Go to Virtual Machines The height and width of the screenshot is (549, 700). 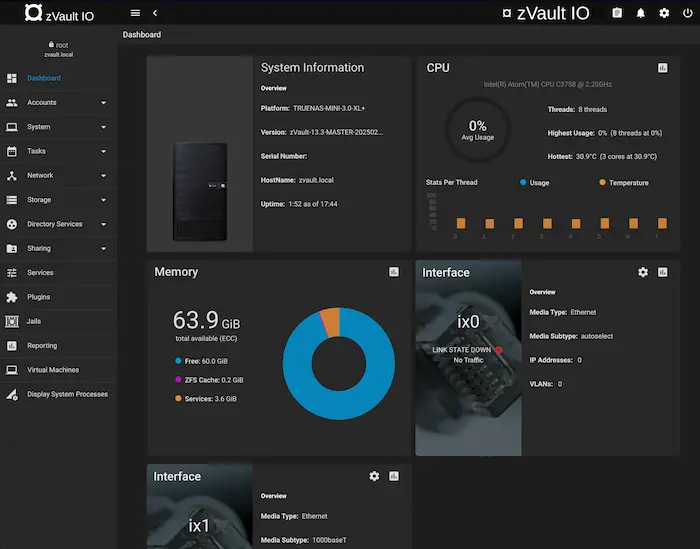pyautogui.click(x=52, y=370)
